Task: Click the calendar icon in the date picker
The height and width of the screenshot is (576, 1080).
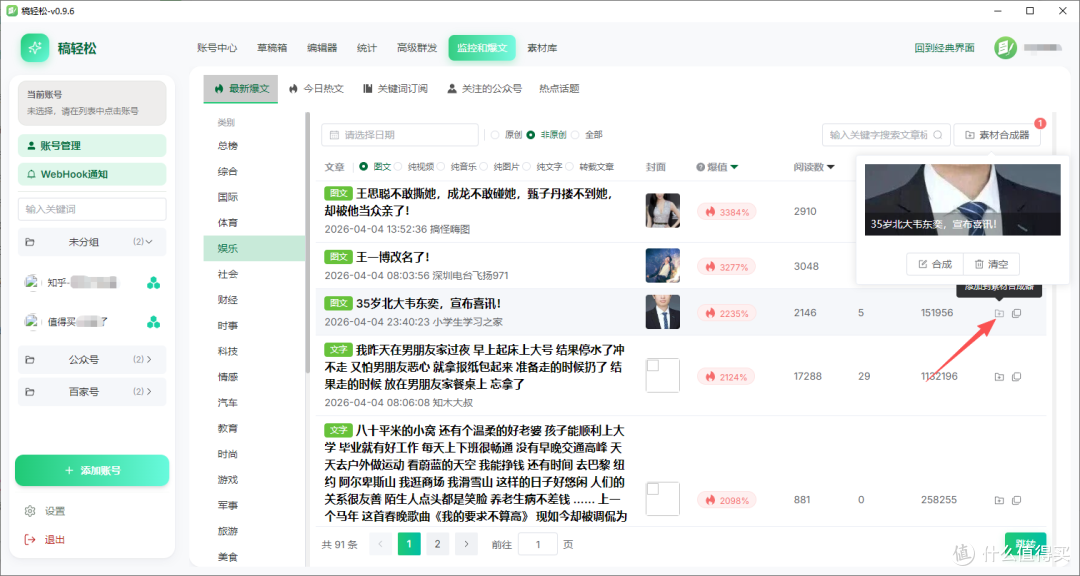Action: pyautogui.click(x=335, y=135)
